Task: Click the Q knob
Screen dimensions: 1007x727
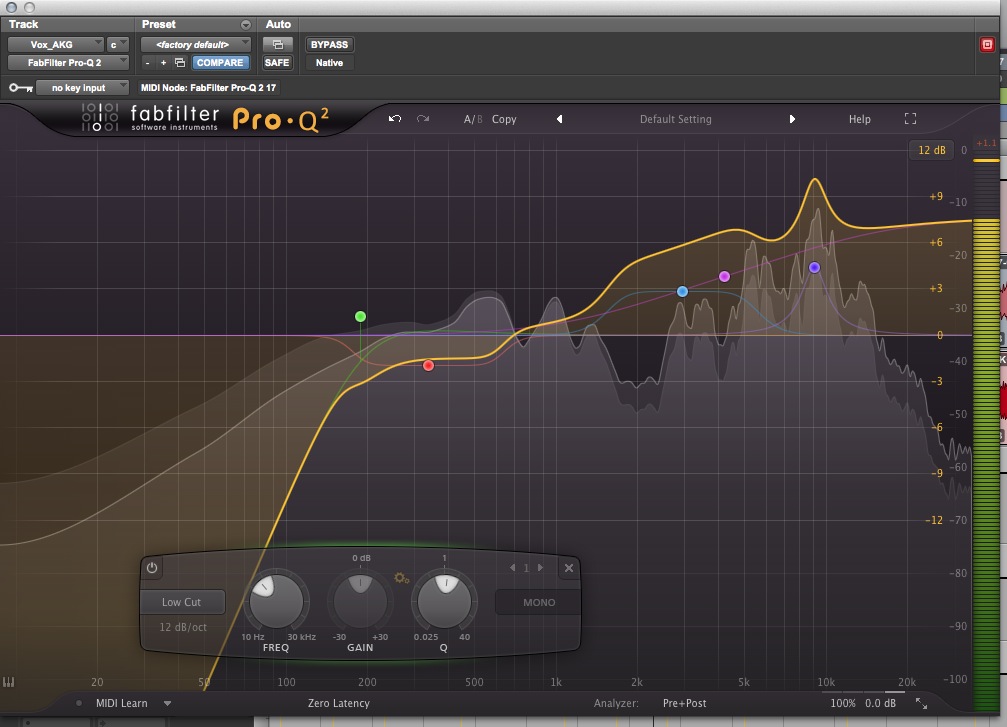Action: (444, 602)
